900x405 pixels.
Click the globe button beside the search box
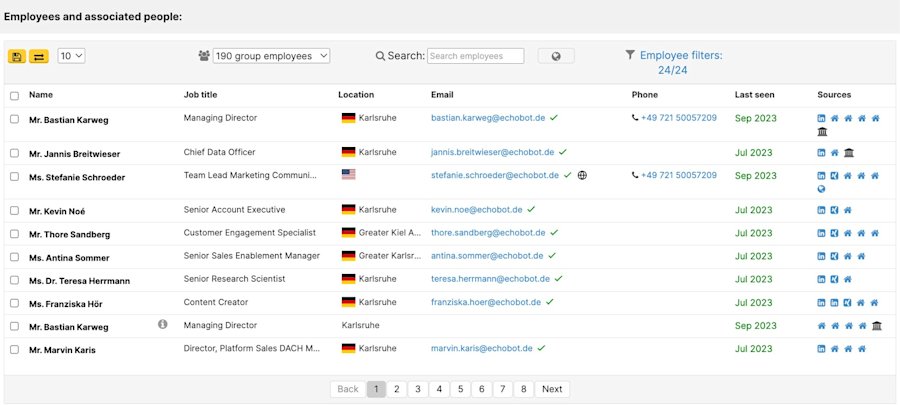point(556,56)
